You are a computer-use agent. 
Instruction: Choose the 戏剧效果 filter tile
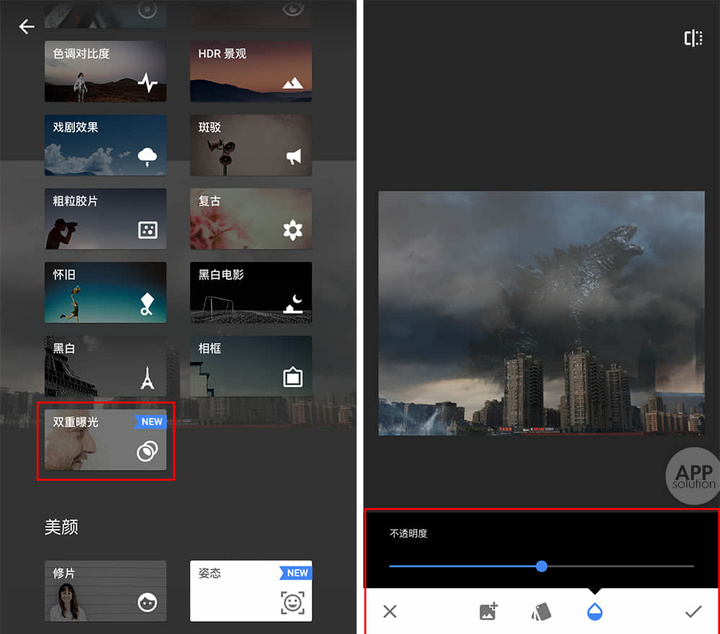(105, 145)
